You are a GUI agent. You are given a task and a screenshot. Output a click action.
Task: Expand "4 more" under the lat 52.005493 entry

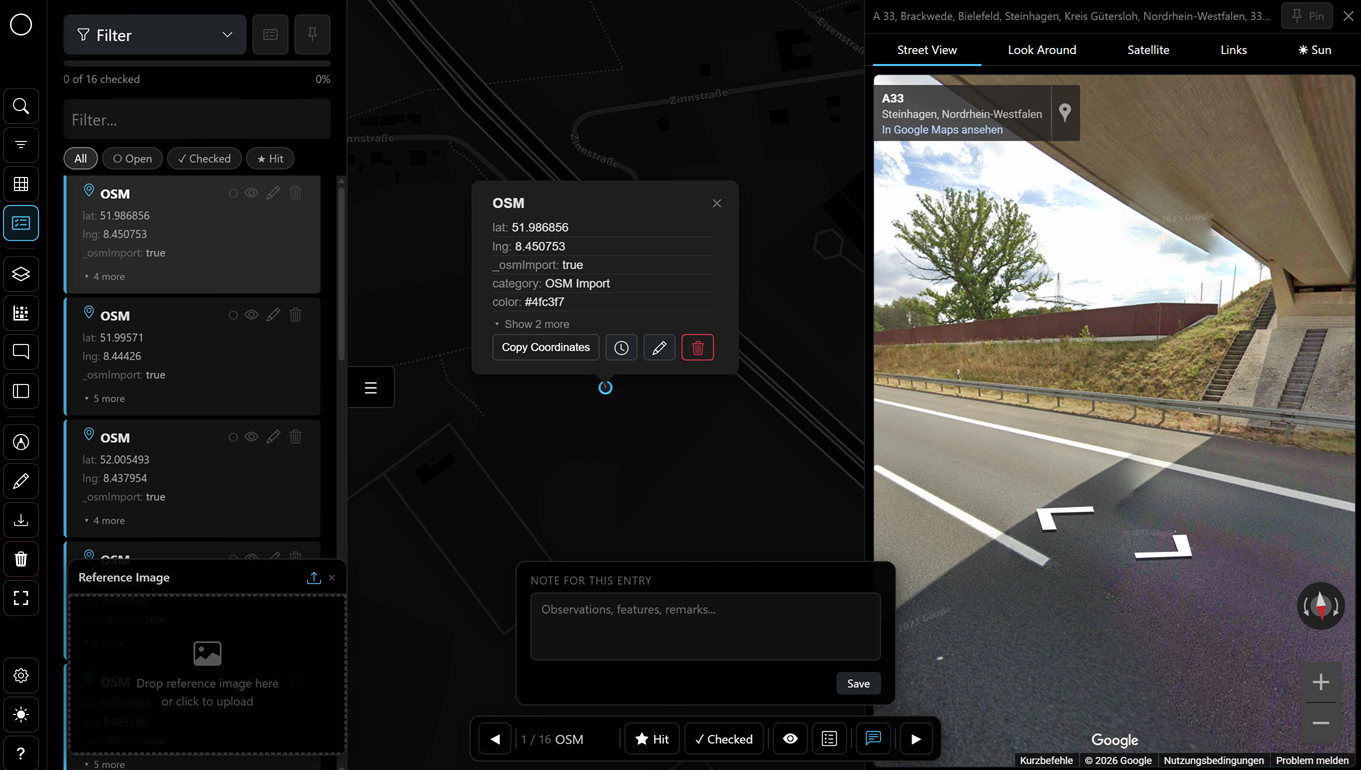tap(105, 520)
